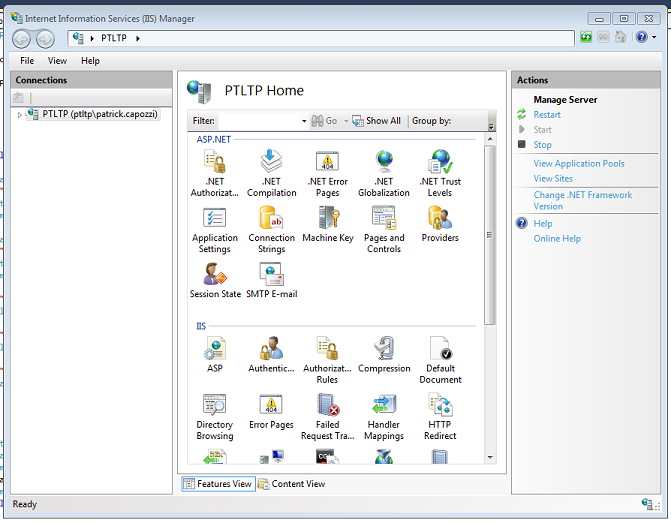671x523 pixels.
Task: Click Restart in Actions pane
Action: click(x=546, y=115)
